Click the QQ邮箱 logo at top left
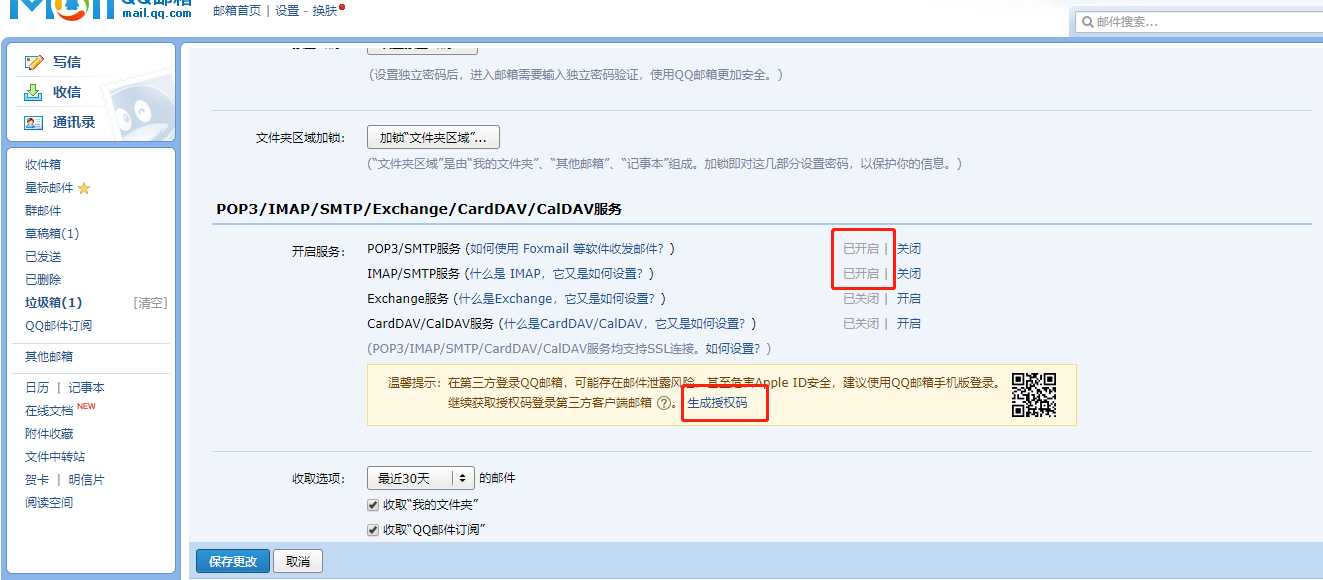The image size is (1323, 580). pyautogui.click(x=100, y=10)
